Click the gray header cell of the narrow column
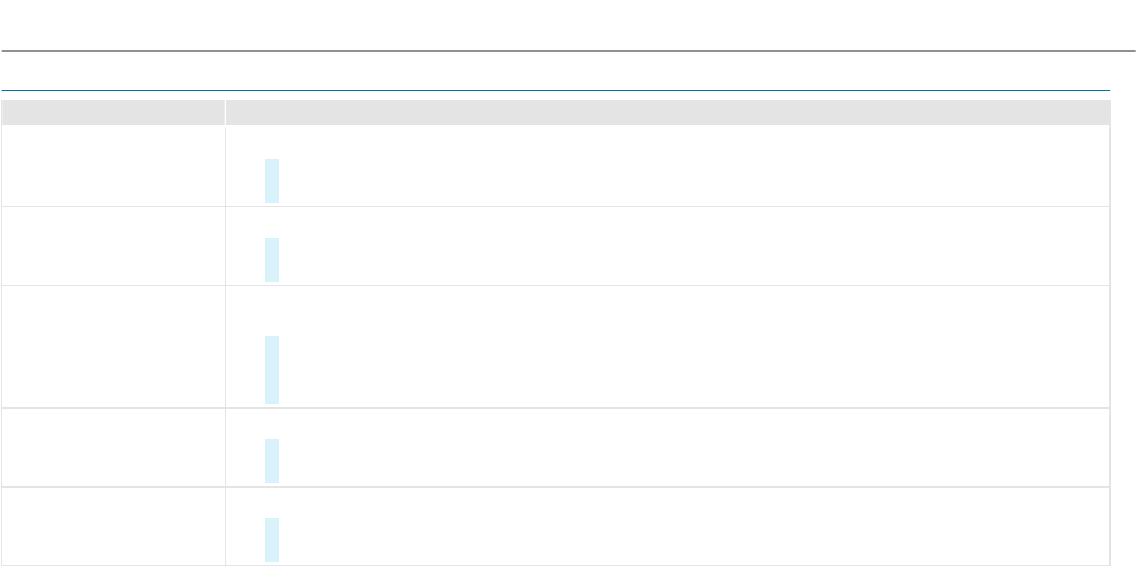This screenshot has width=1136, height=567. tap(113, 112)
